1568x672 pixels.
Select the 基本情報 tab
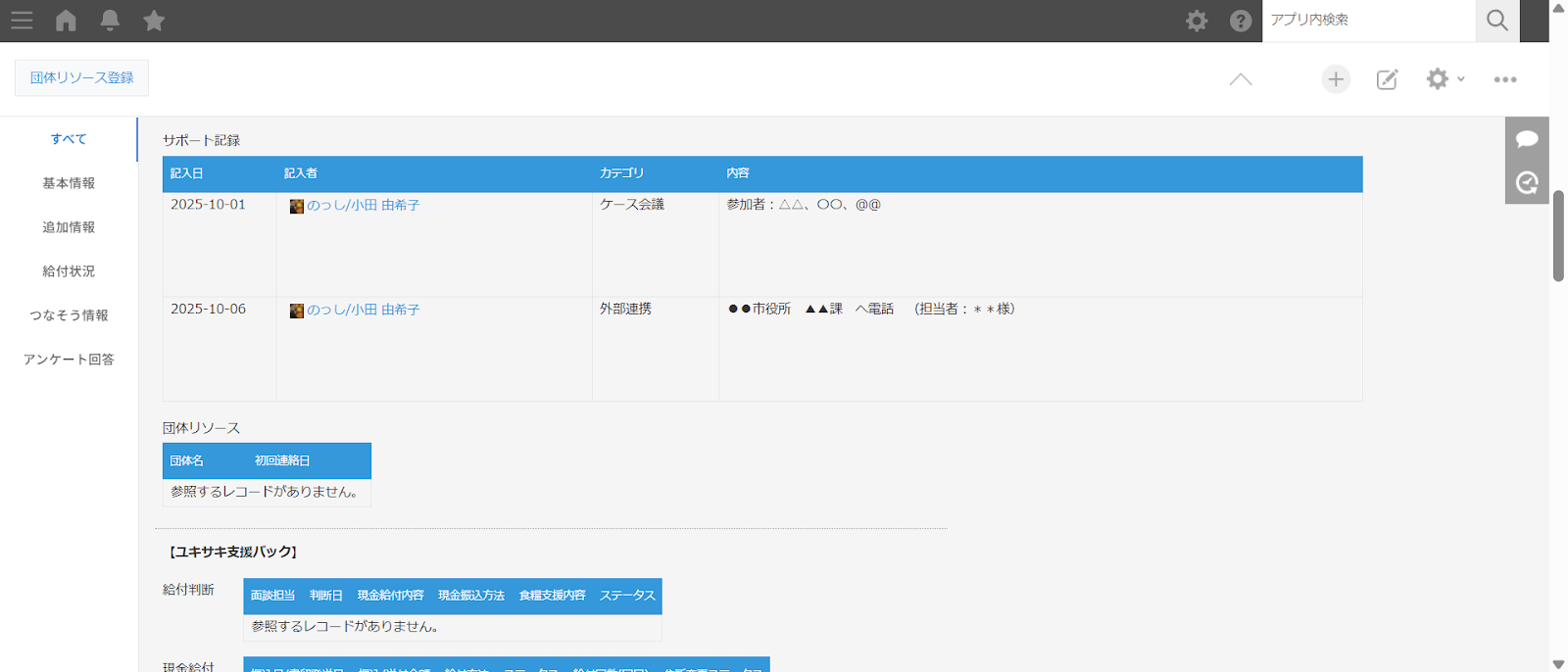point(69,183)
